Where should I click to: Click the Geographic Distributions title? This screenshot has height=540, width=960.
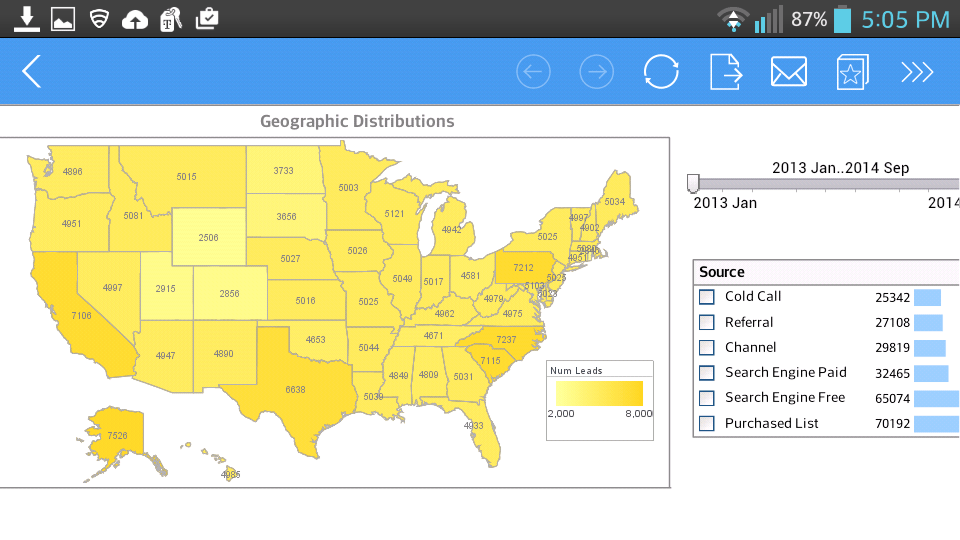357,121
